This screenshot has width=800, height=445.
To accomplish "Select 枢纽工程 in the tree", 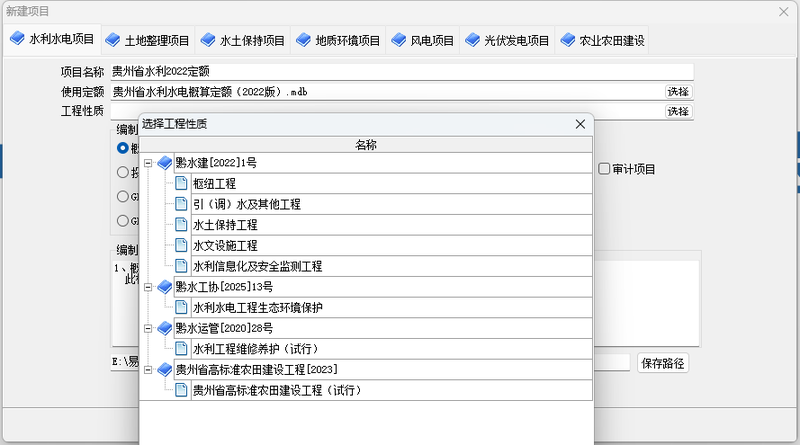I will pyautogui.click(x=391, y=184).
